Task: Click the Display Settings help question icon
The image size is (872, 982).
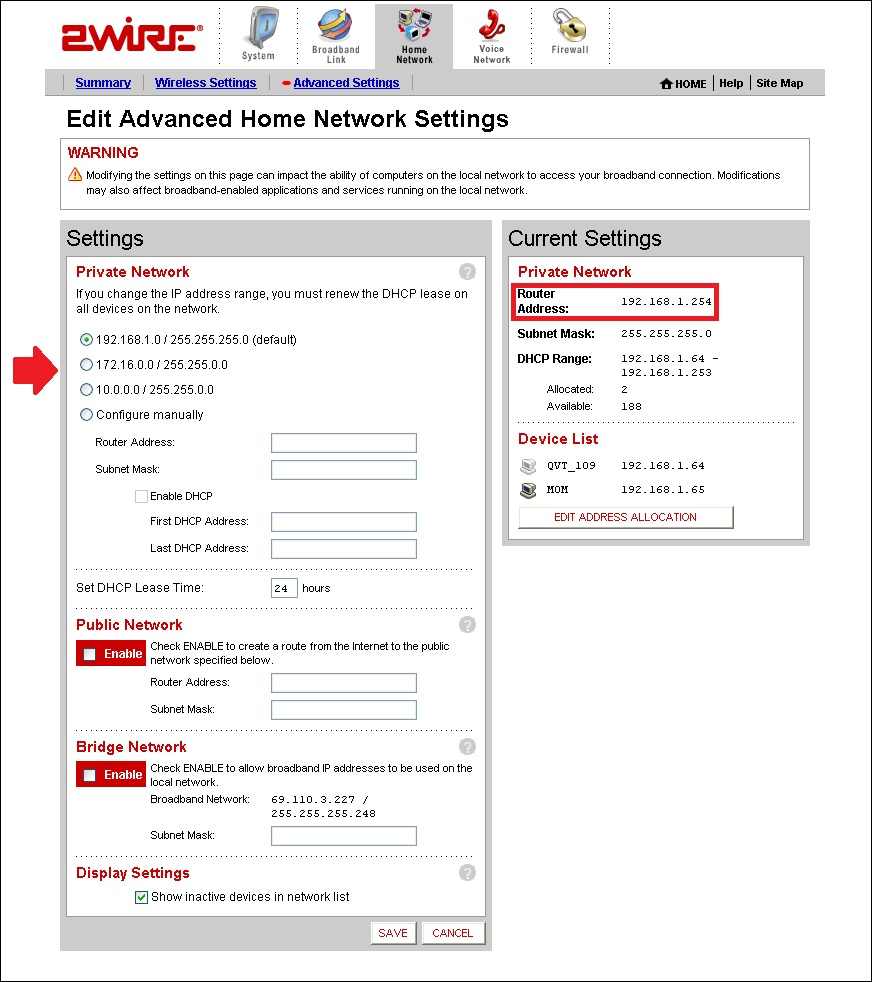Action: coord(467,873)
